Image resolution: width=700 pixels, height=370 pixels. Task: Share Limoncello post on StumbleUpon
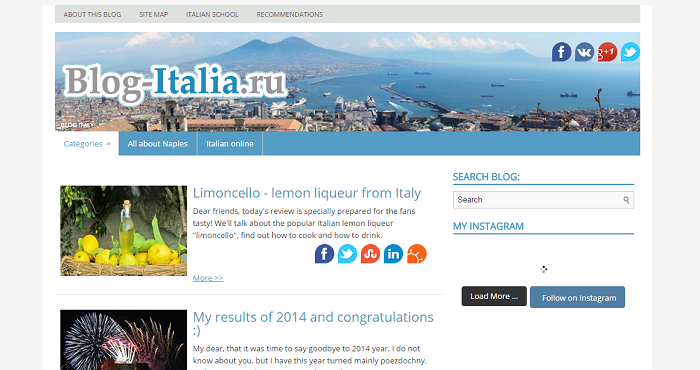coord(371,254)
